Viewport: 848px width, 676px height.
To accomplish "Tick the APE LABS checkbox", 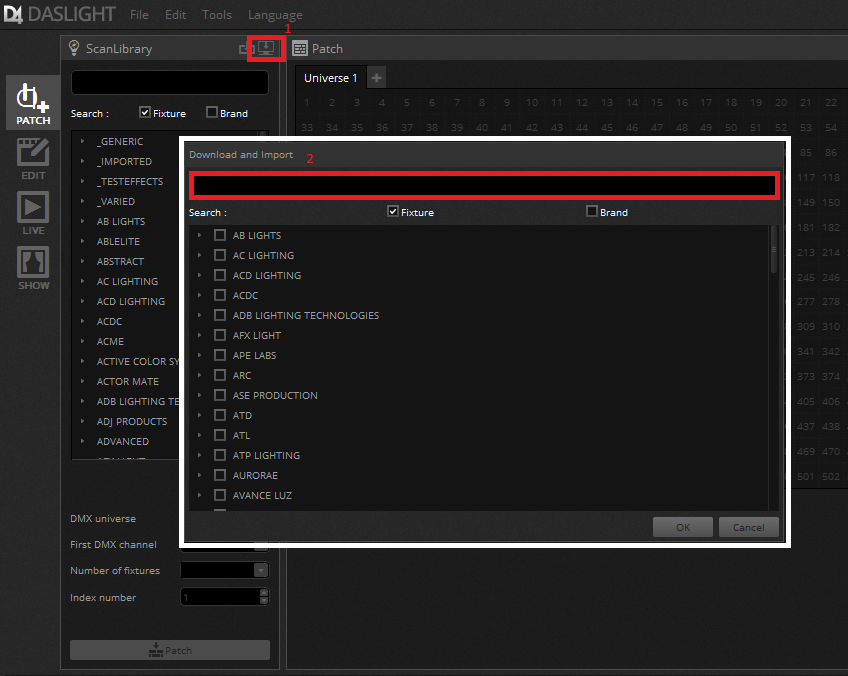I will (x=220, y=355).
